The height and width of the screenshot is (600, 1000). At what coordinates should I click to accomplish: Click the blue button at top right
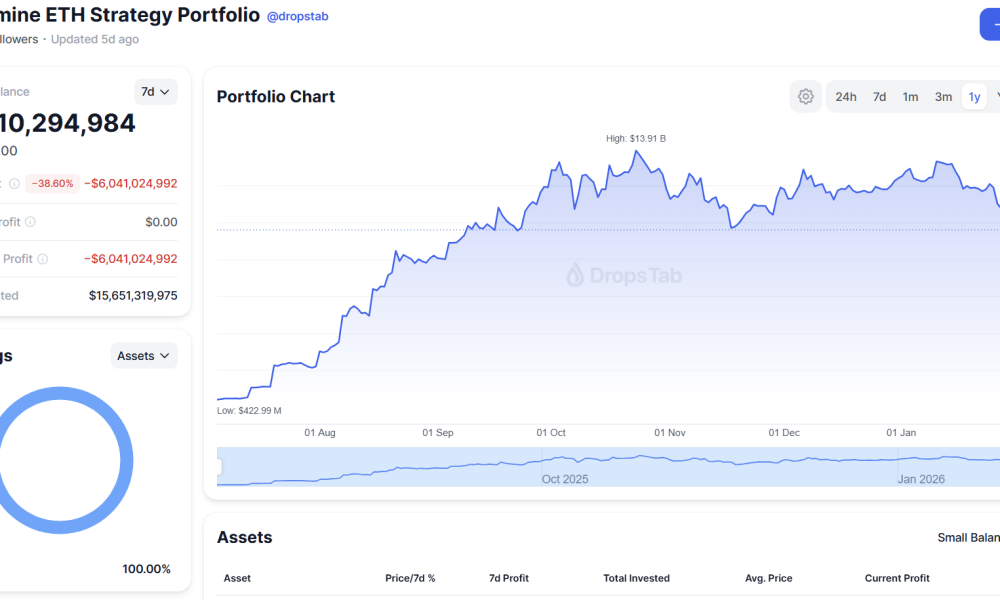990,24
